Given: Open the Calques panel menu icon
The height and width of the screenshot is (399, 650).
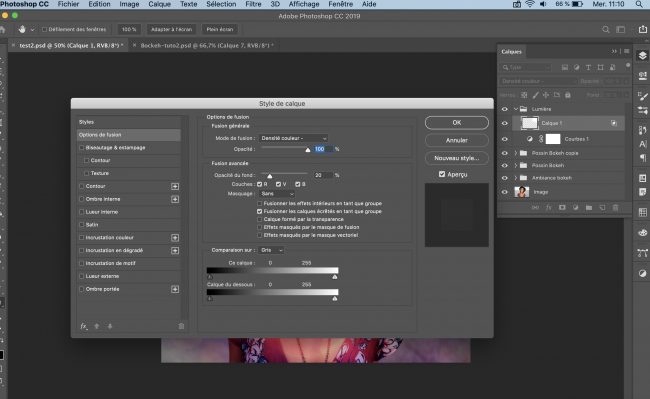Looking at the screenshot, I should tap(626, 51).
